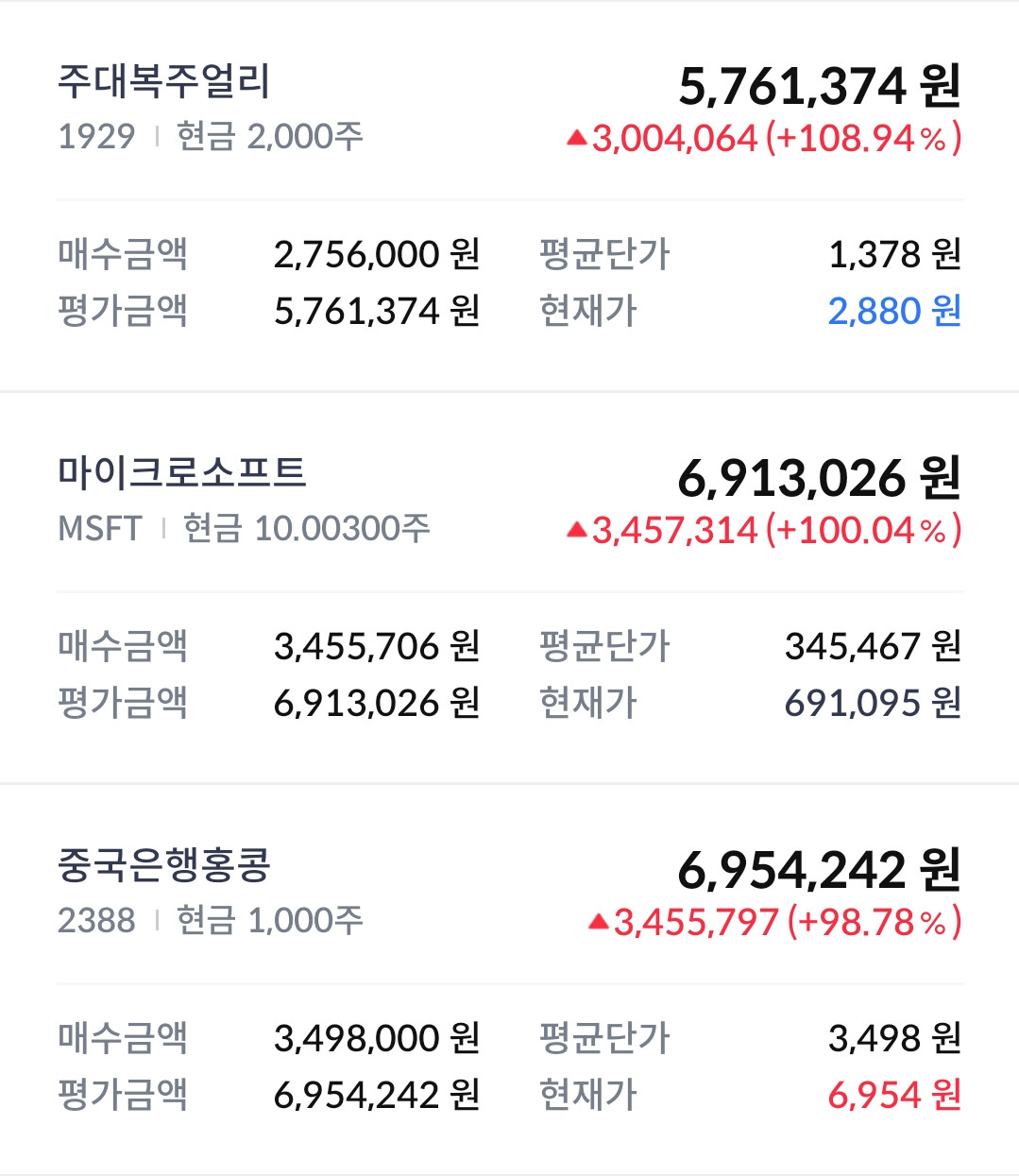
Task: Tap the 평균단가 345,467 원 value
Action: 873,646
